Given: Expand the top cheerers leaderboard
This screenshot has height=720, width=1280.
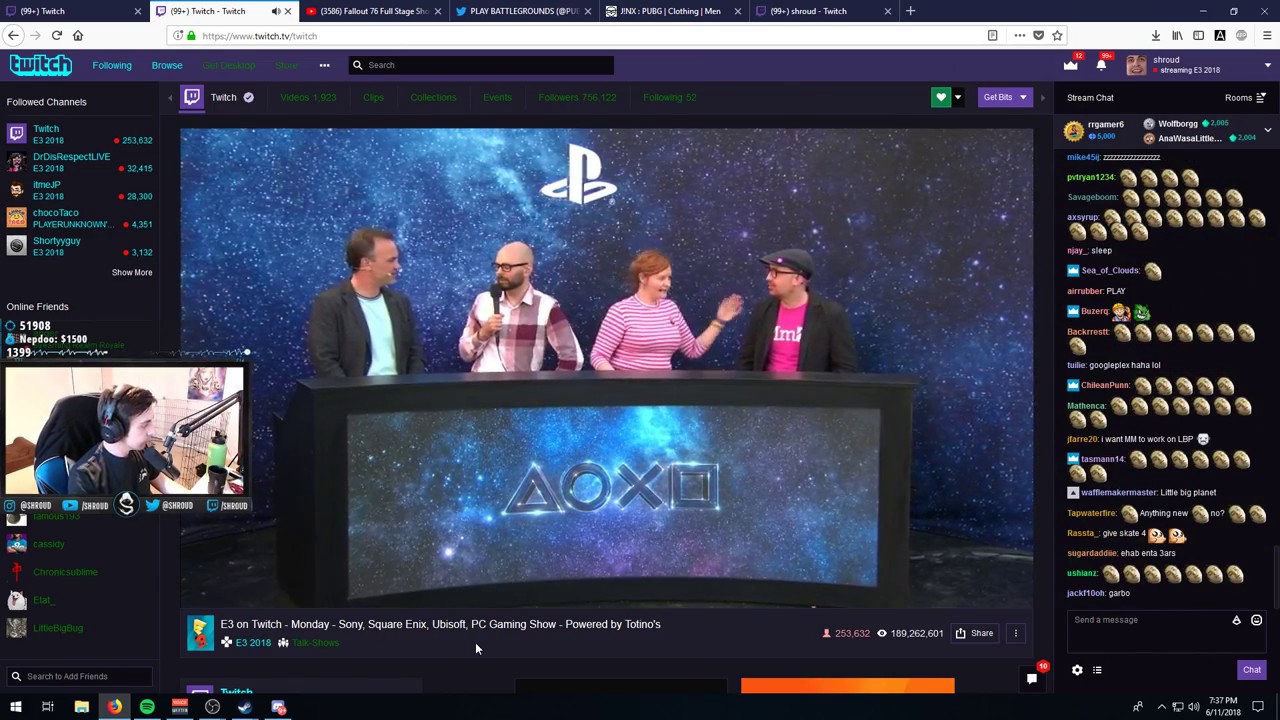Looking at the screenshot, I should click(x=1267, y=131).
